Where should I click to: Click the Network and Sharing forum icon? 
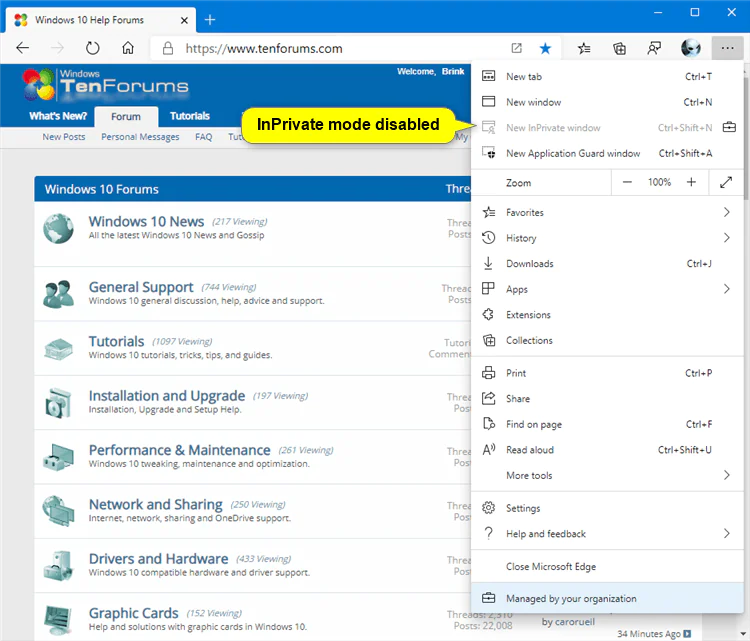(58, 511)
